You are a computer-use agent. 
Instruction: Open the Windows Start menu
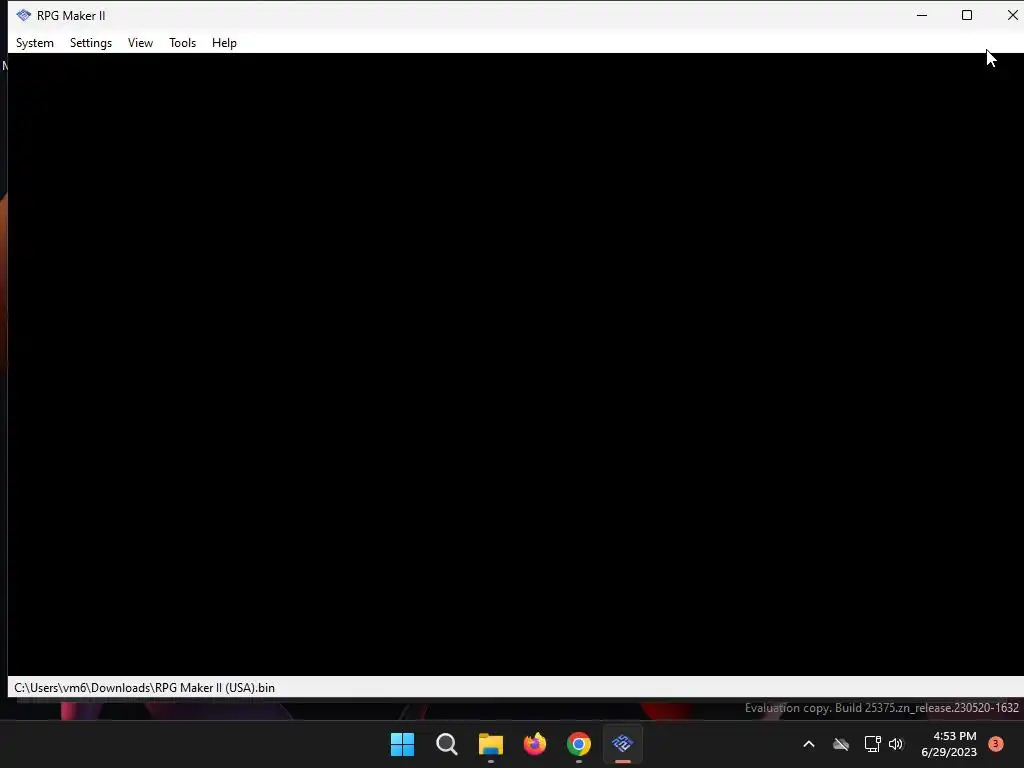point(402,744)
